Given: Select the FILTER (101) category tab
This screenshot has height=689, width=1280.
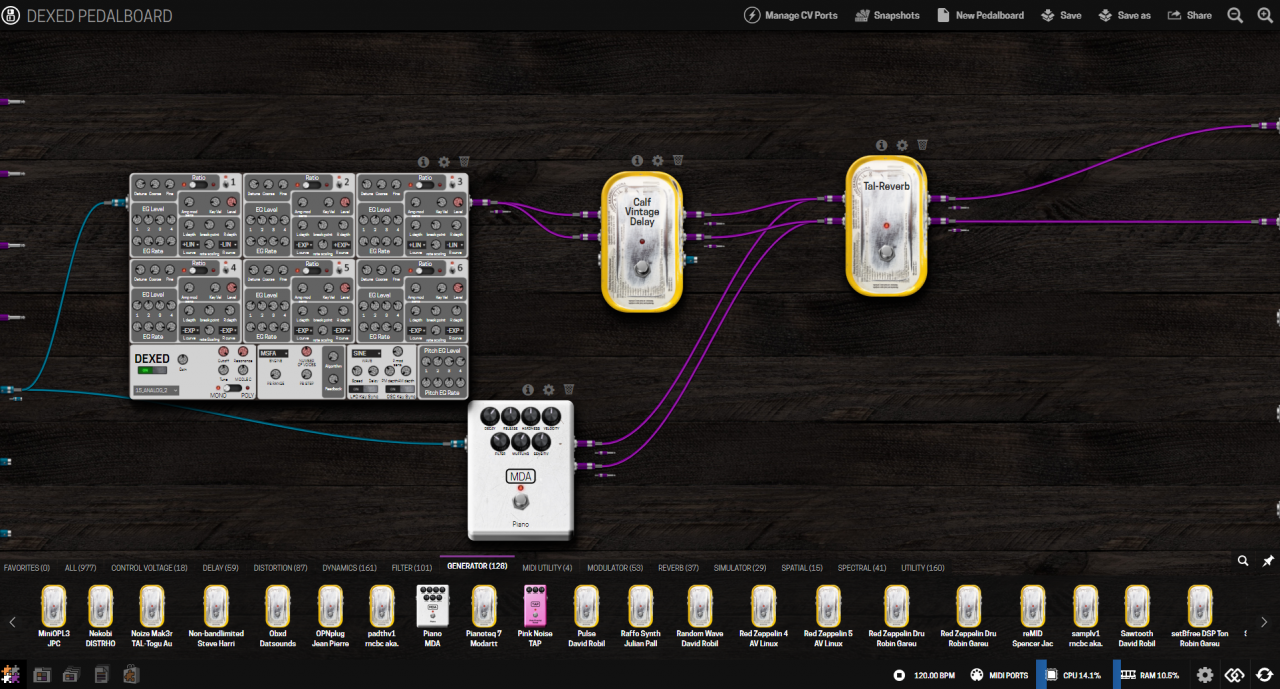Looking at the screenshot, I should (x=412, y=568).
